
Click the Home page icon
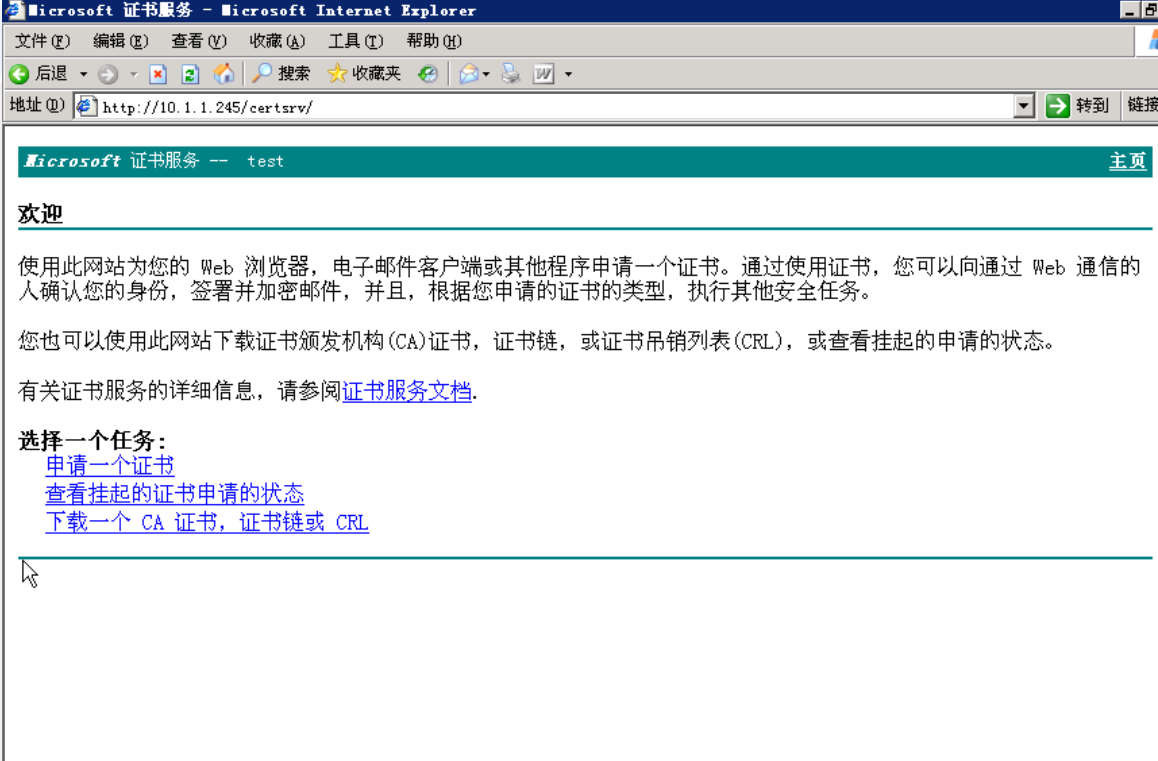(x=223, y=73)
